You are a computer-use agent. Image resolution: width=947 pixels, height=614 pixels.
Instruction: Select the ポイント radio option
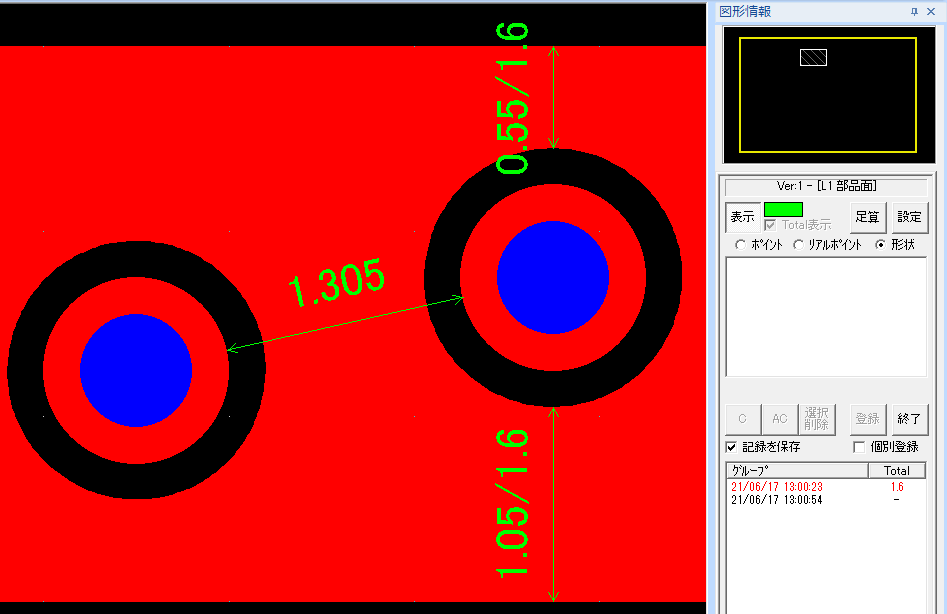coord(740,245)
